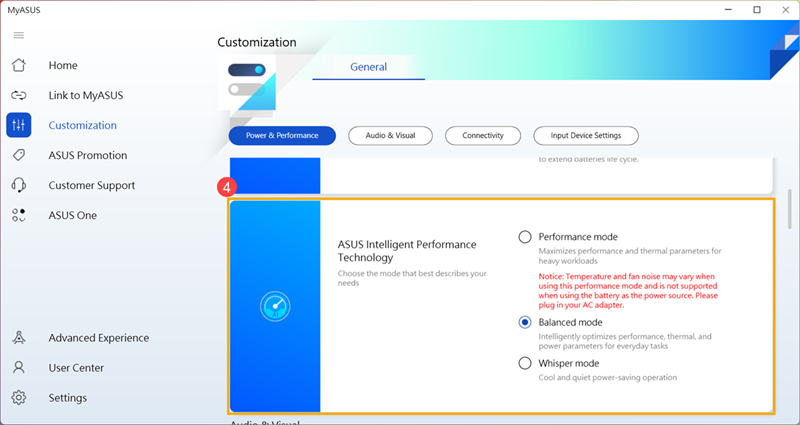Click the Customization sliders icon
800x425 pixels.
[x=19, y=126]
